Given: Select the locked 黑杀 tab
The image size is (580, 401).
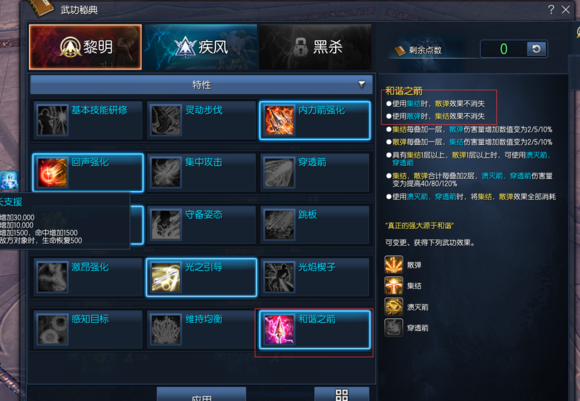Looking at the screenshot, I should point(315,47).
